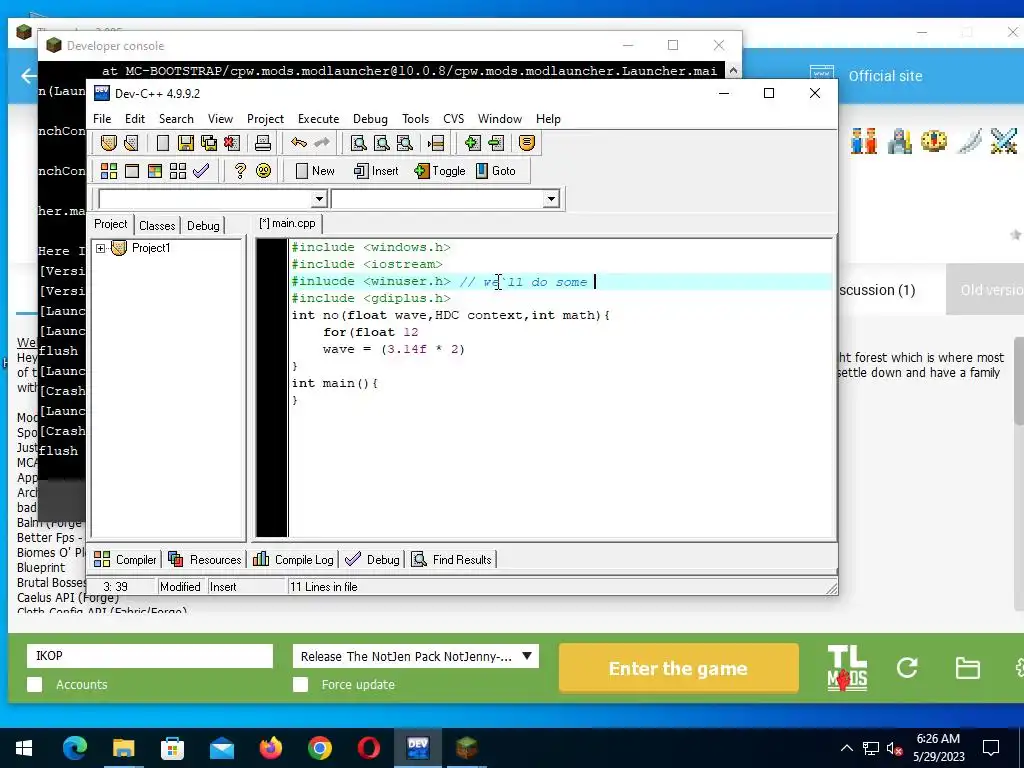Click the Print icon in Dev-C++ toolbar
The width and height of the screenshot is (1024, 768).
263,143
